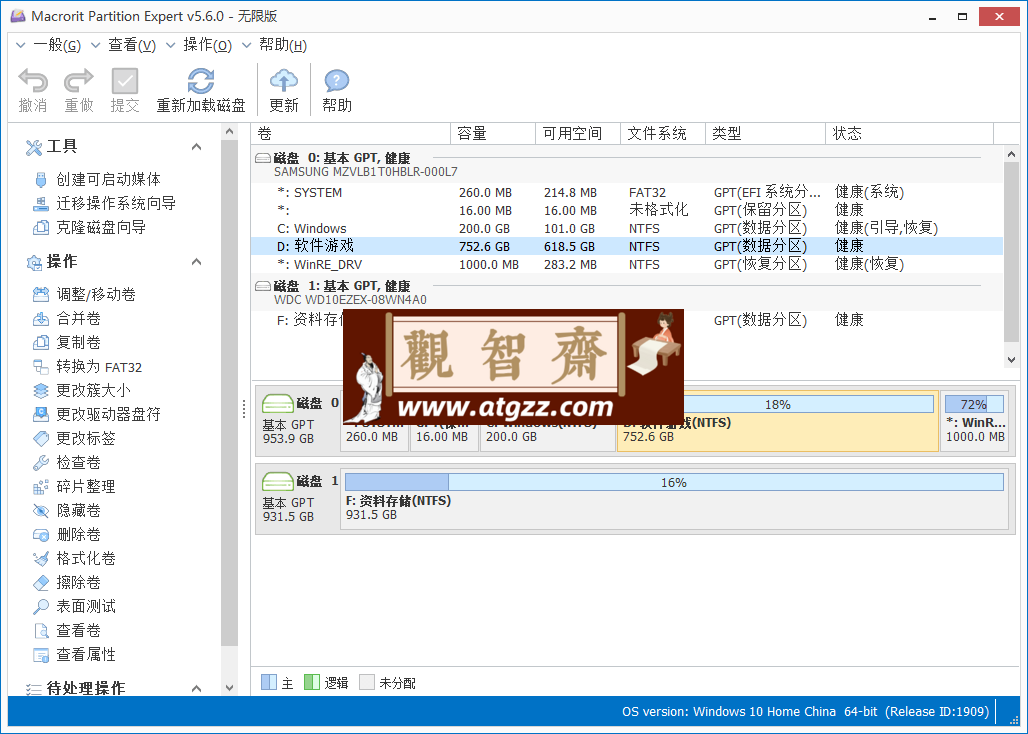The image size is (1028, 734).
Task: Reload disks with 重新加载磁盘 icon
Action: [x=201, y=81]
